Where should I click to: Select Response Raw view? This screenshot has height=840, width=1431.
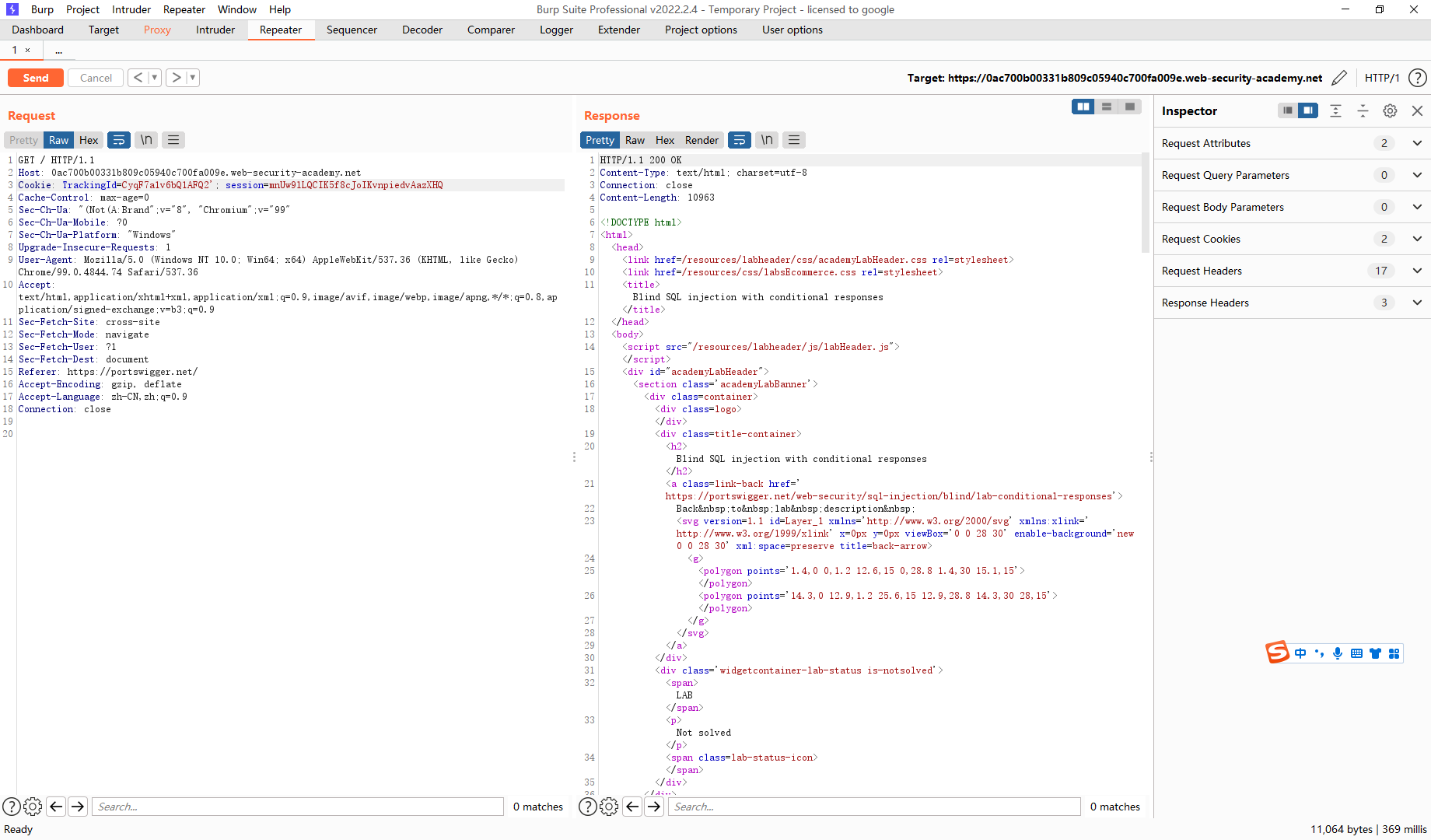(635, 140)
